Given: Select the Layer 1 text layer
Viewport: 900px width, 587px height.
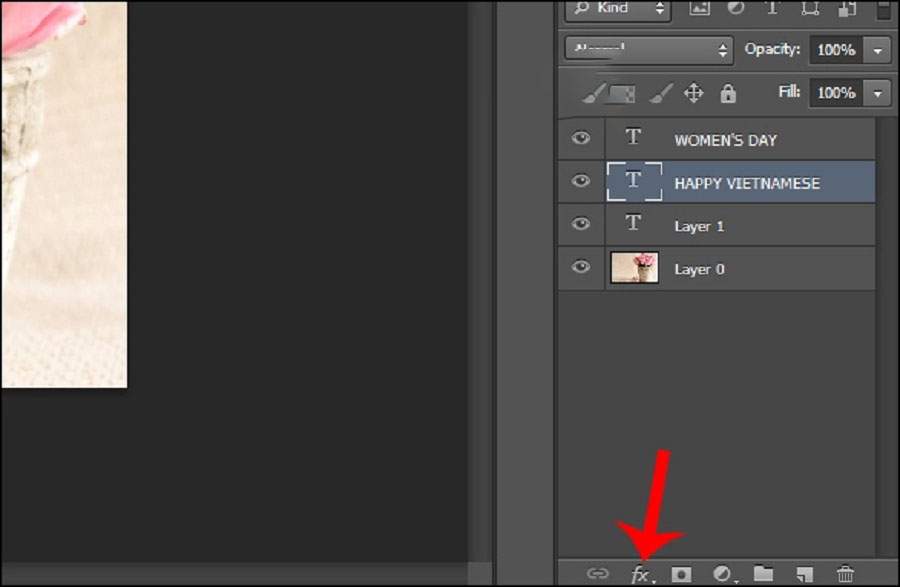Looking at the screenshot, I should point(699,226).
